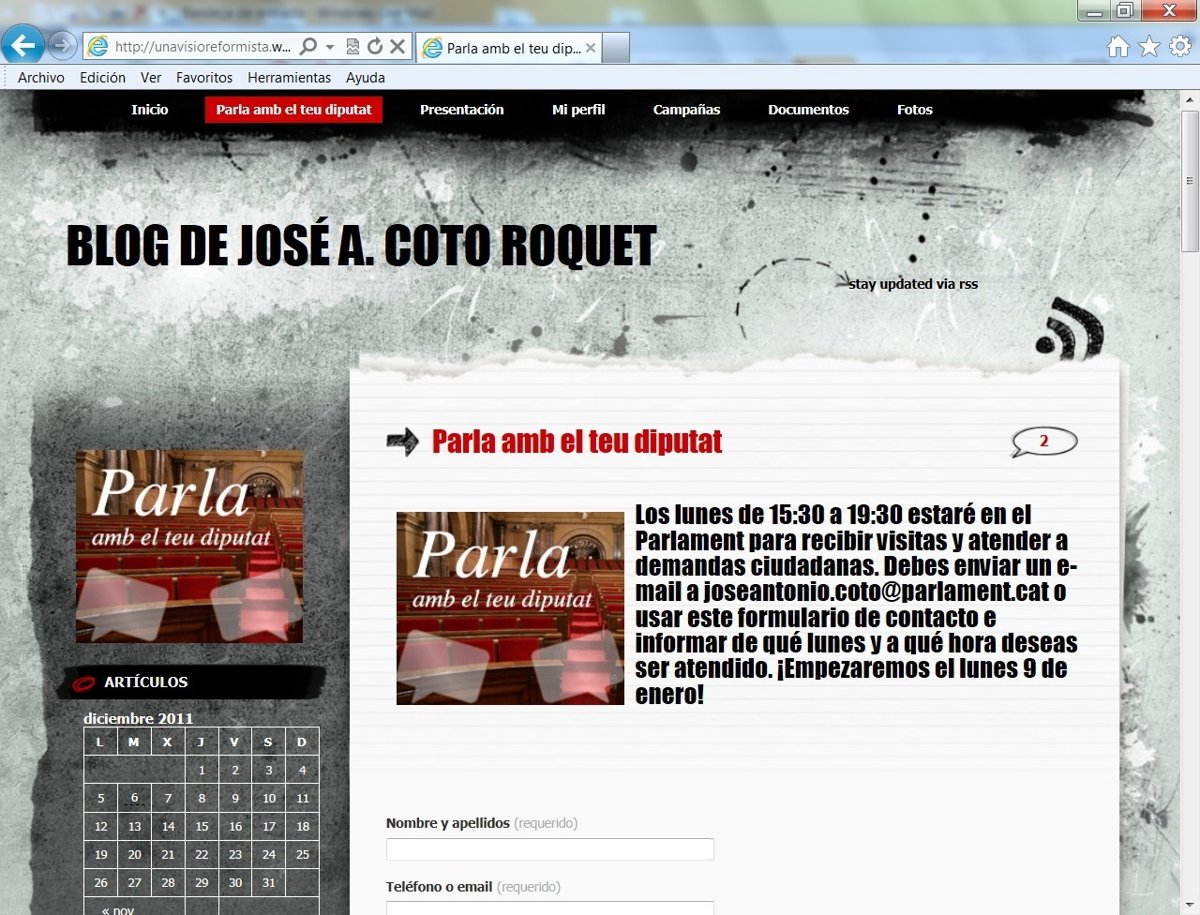Open the Herramientas menu
Screen dimensions: 1200x915
tap(289, 78)
